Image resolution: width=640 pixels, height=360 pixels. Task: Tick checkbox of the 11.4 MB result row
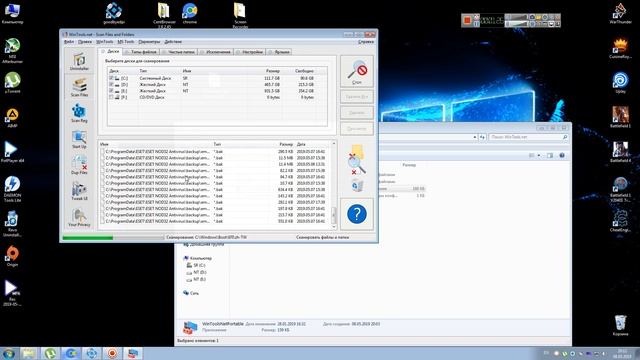[x=102, y=164]
